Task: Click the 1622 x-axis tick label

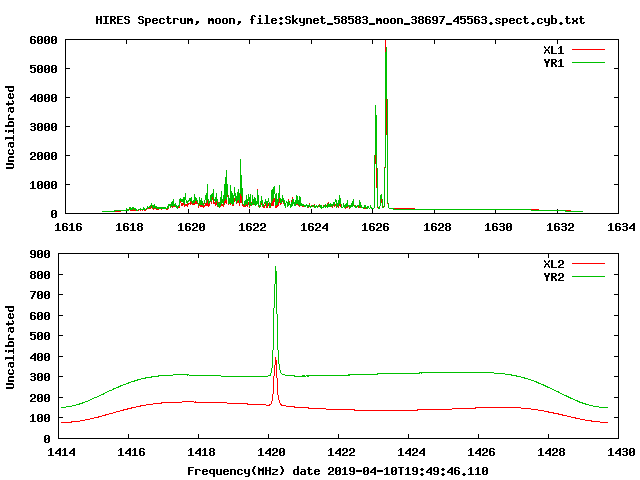Action: (x=252, y=227)
